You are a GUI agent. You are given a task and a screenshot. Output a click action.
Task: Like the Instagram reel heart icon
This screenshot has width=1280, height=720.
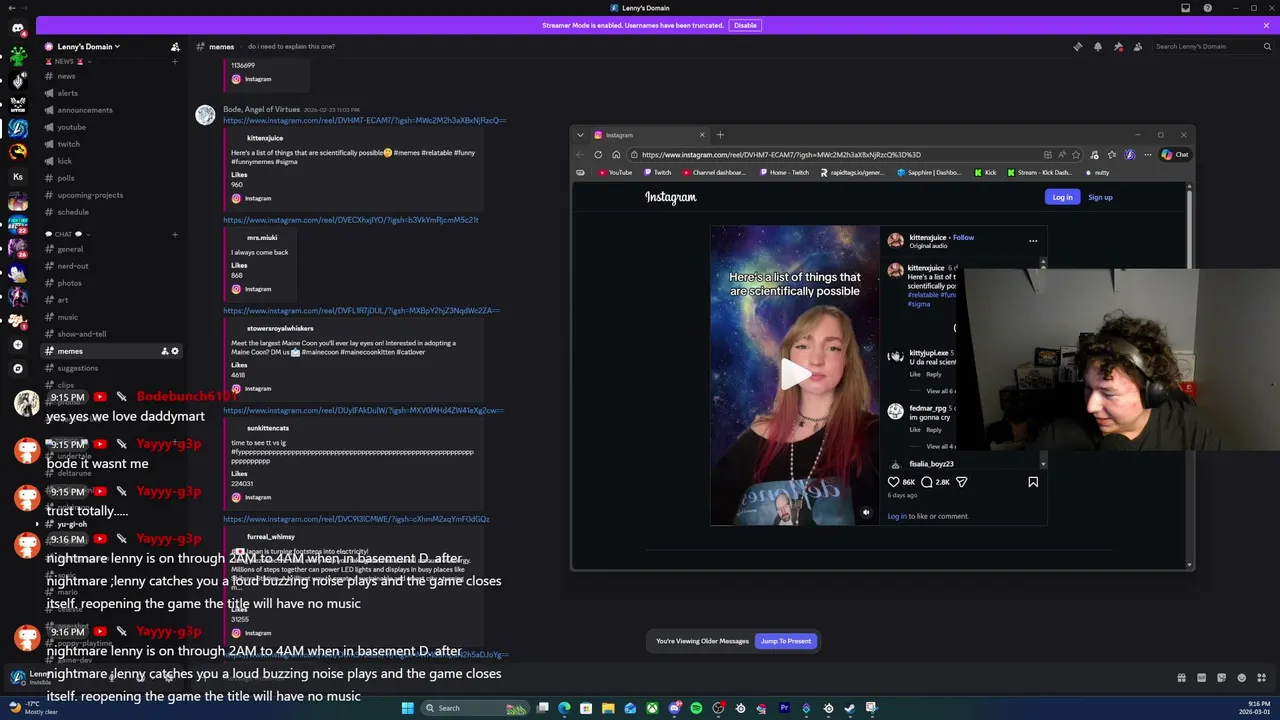click(x=894, y=482)
